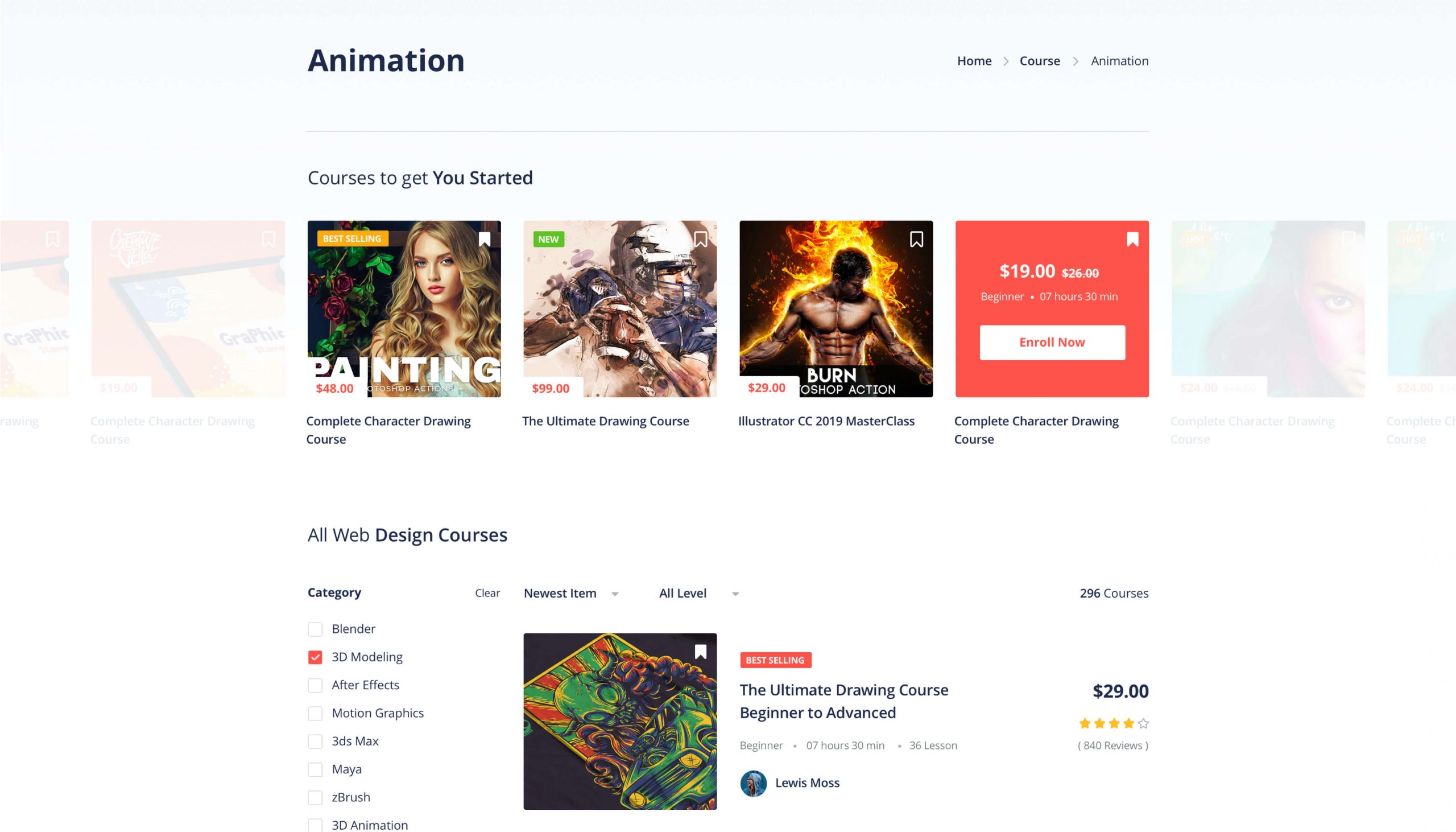Click the orange BEST SELLING badge on painting card
Screen dimensions: 1456x832
point(352,238)
